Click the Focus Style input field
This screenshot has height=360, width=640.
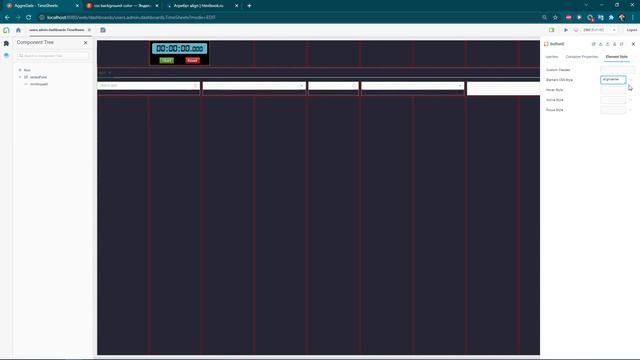click(x=613, y=110)
